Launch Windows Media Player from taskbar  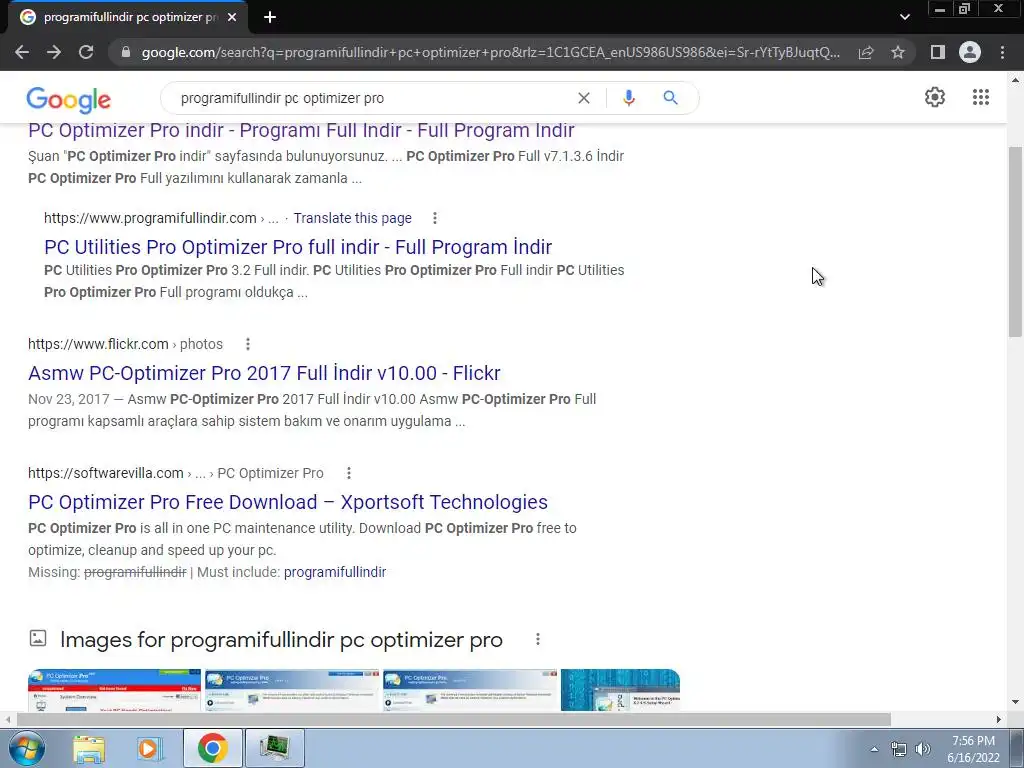150,748
